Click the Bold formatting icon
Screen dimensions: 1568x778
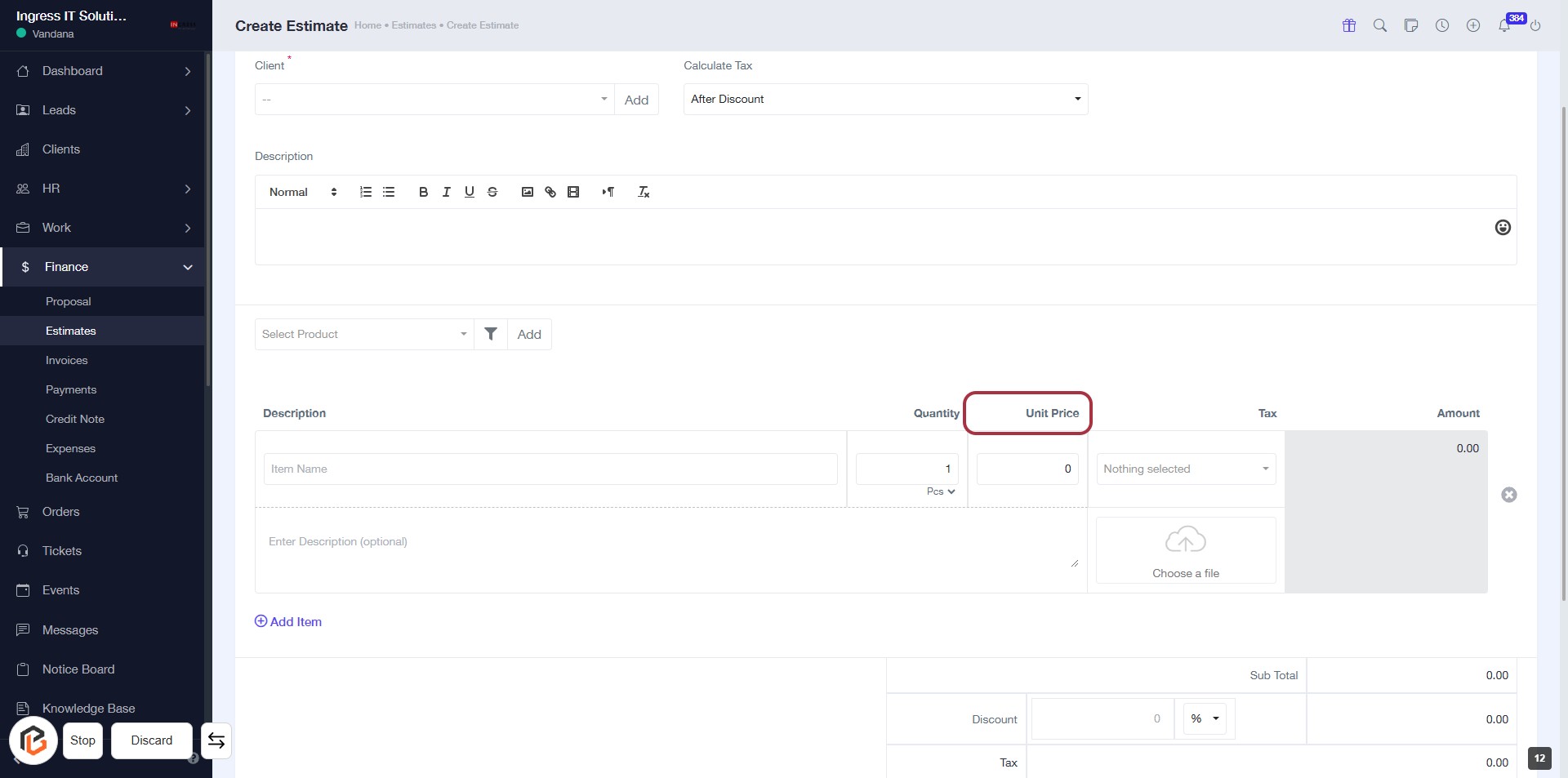tap(423, 192)
